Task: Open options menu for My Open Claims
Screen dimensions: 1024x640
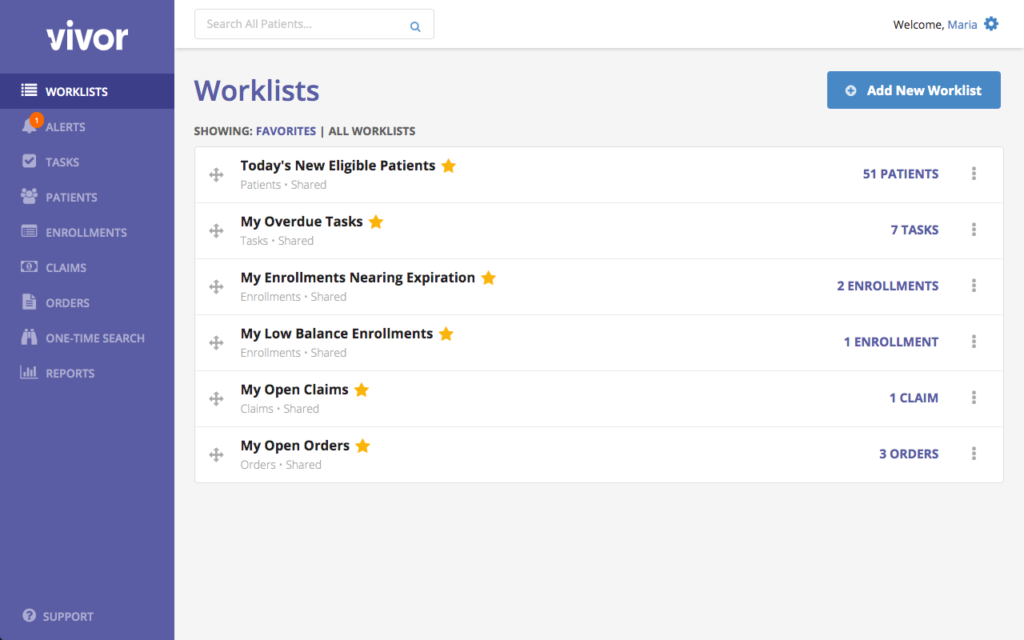Action: (x=974, y=398)
